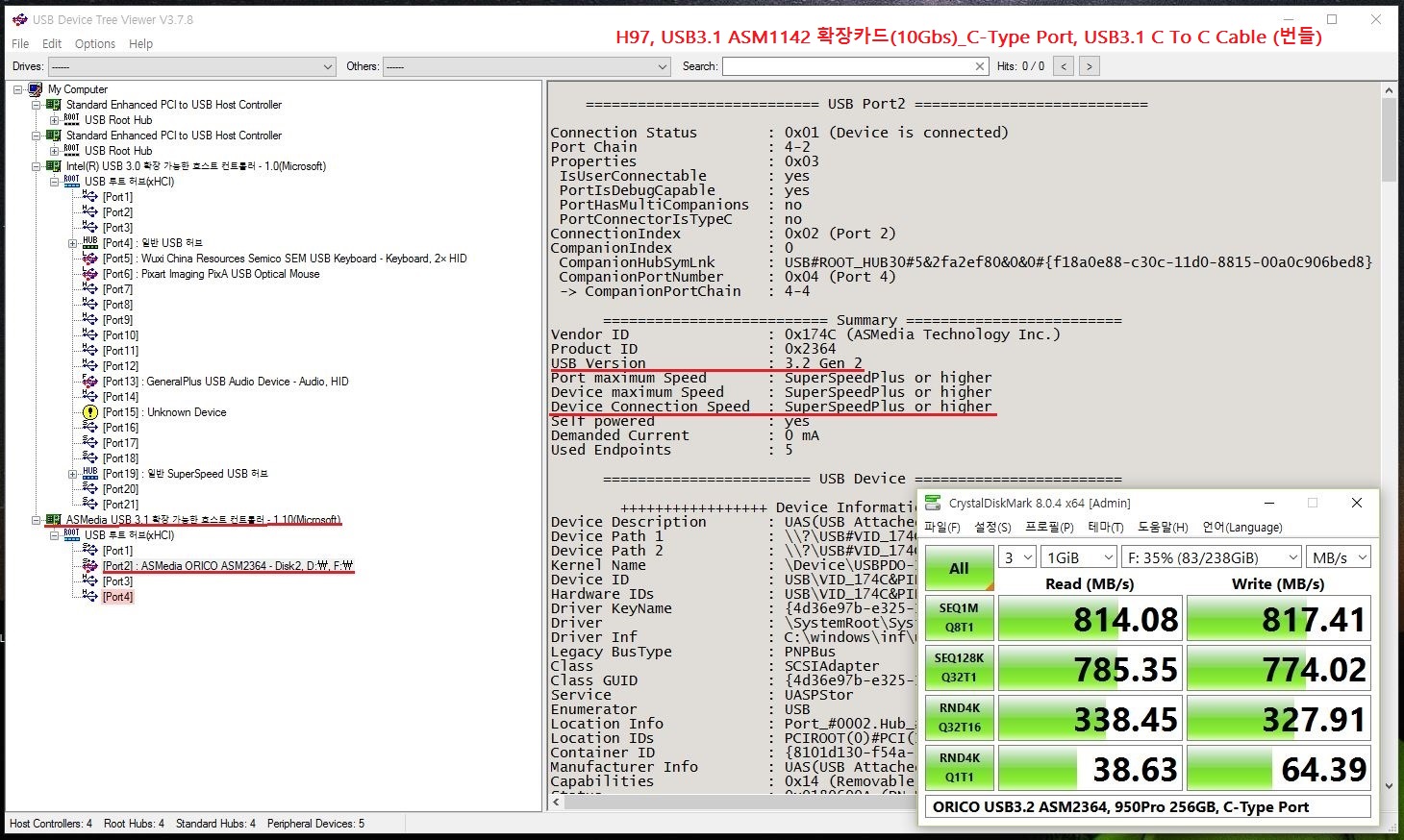Select Port5 Wuxi USB Keyboard item
The height and width of the screenshot is (840, 1404).
tap(285, 259)
